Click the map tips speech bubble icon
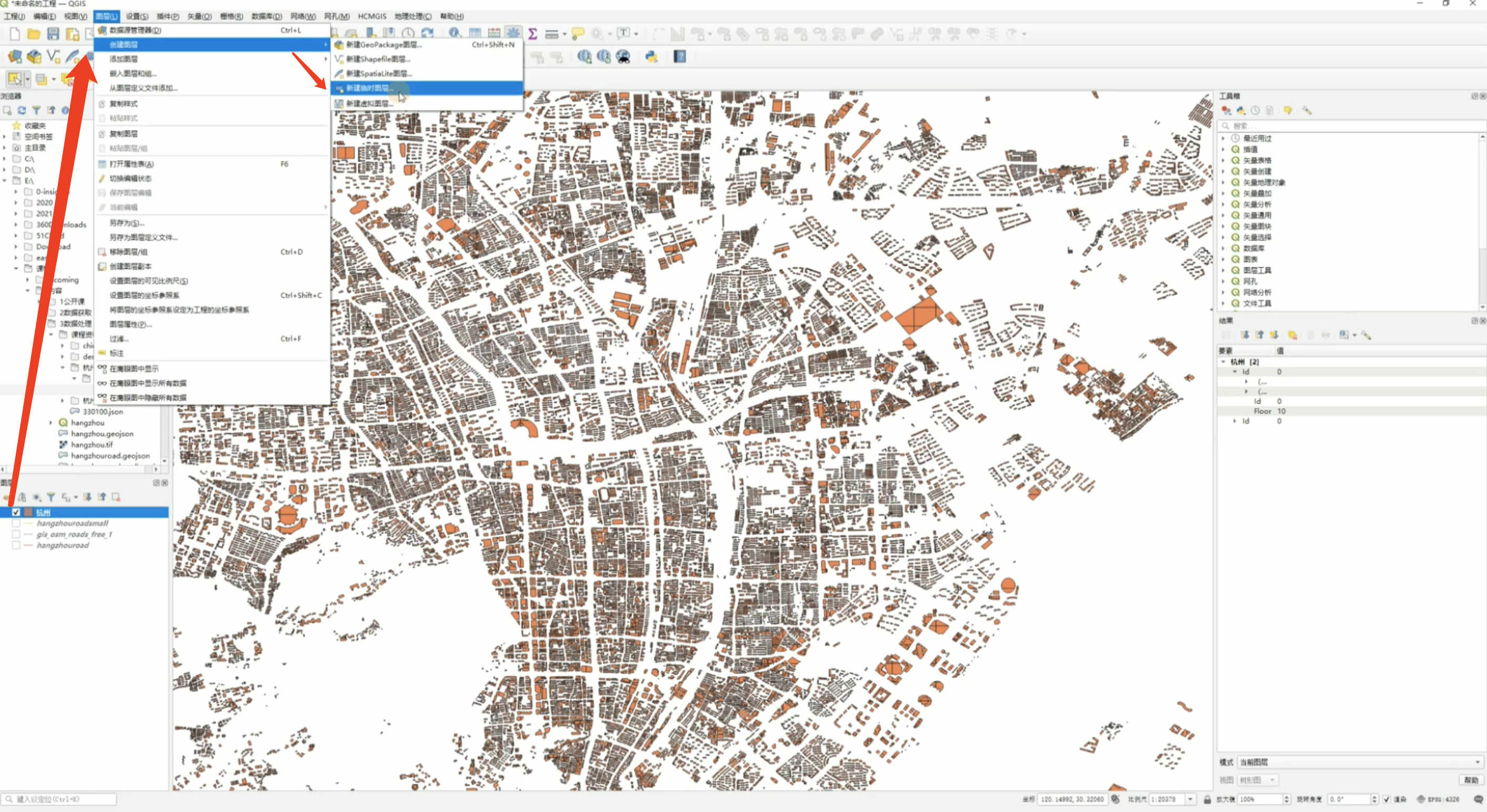Viewport: 1487px width, 812px height. click(577, 34)
